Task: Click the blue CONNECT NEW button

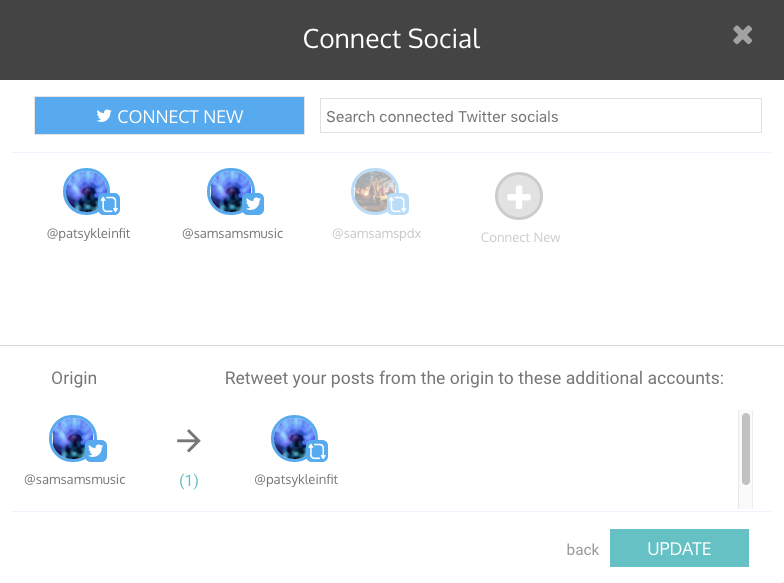Action: [170, 116]
